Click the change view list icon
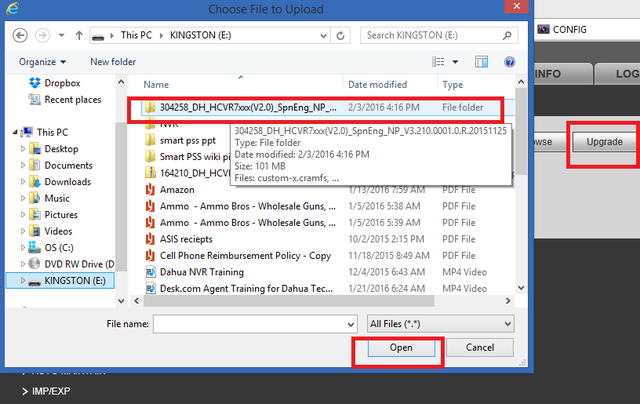Screen dimensions: 640x404 pyautogui.click(x=438, y=62)
